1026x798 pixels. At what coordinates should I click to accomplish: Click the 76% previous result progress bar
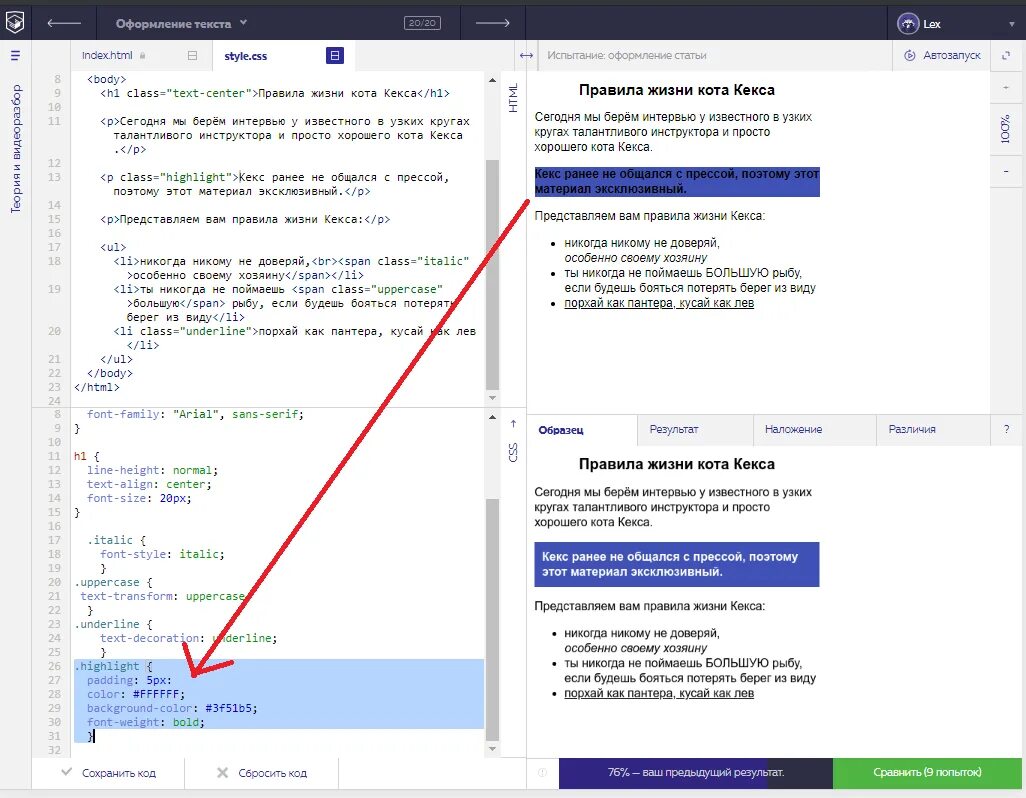click(x=696, y=773)
